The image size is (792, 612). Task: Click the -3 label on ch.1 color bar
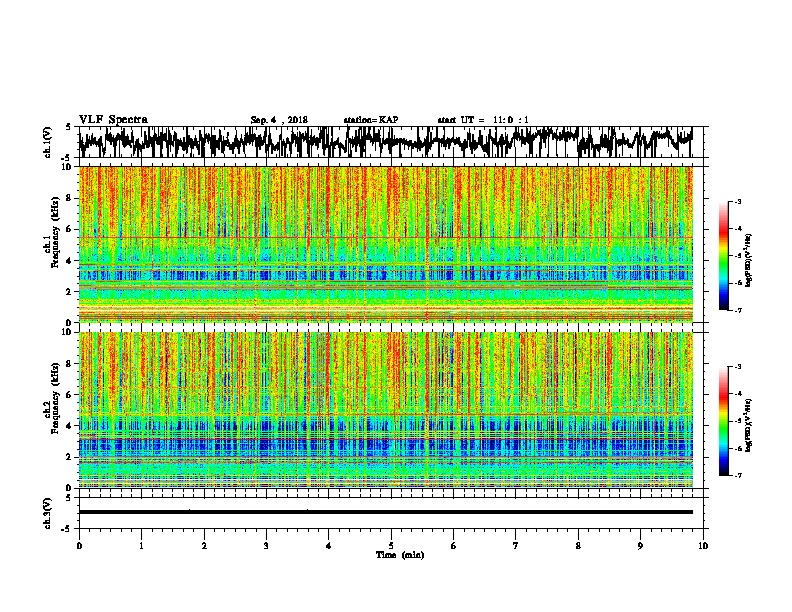[x=736, y=201]
